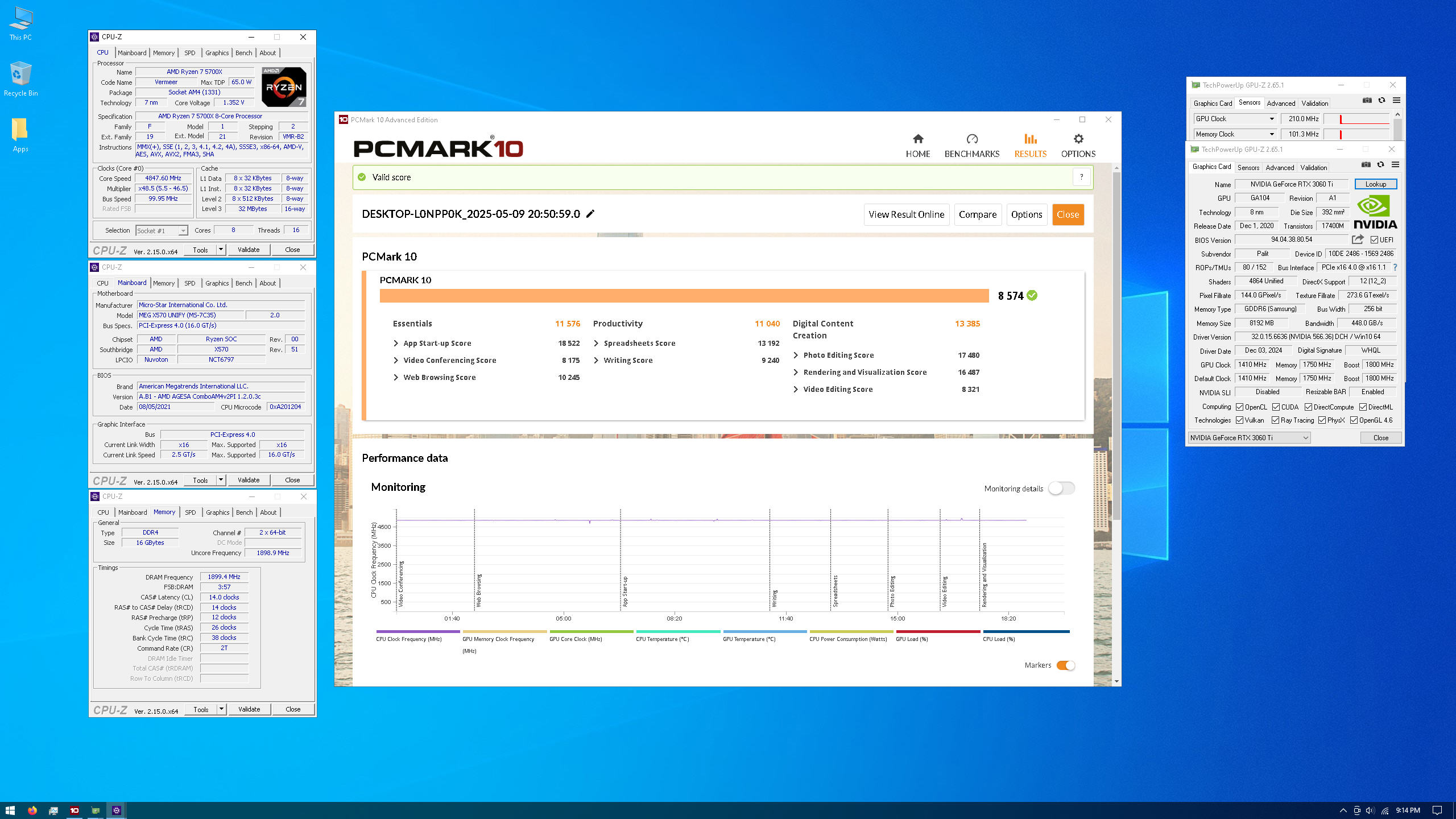Image resolution: width=1456 pixels, height=819 pixels.
Task: Toggle the DirectCompute checkbox in GPU-Z
Action: [1308, 407]
